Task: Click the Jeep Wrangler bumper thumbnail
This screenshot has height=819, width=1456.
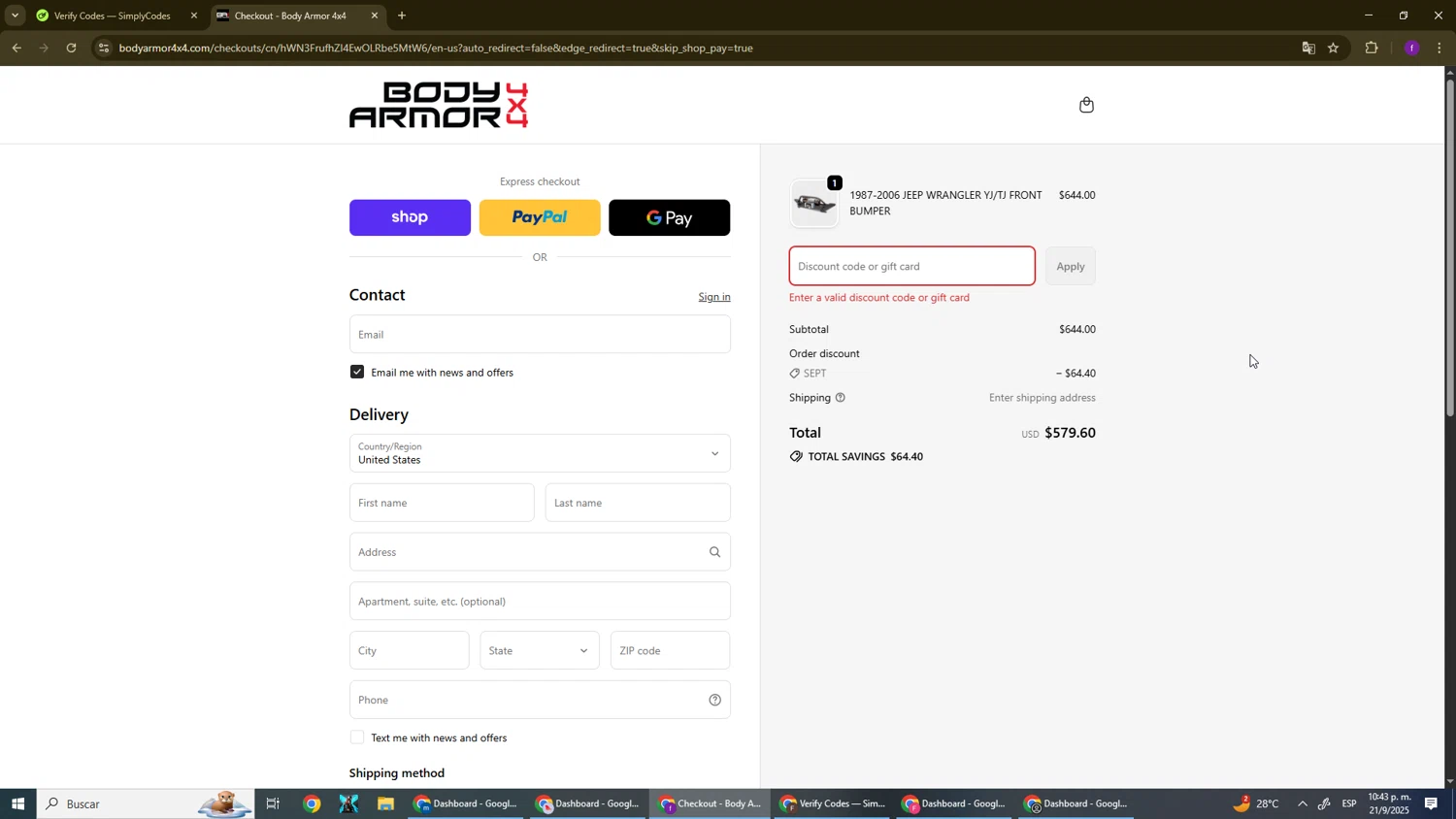Action: point(814,204)
